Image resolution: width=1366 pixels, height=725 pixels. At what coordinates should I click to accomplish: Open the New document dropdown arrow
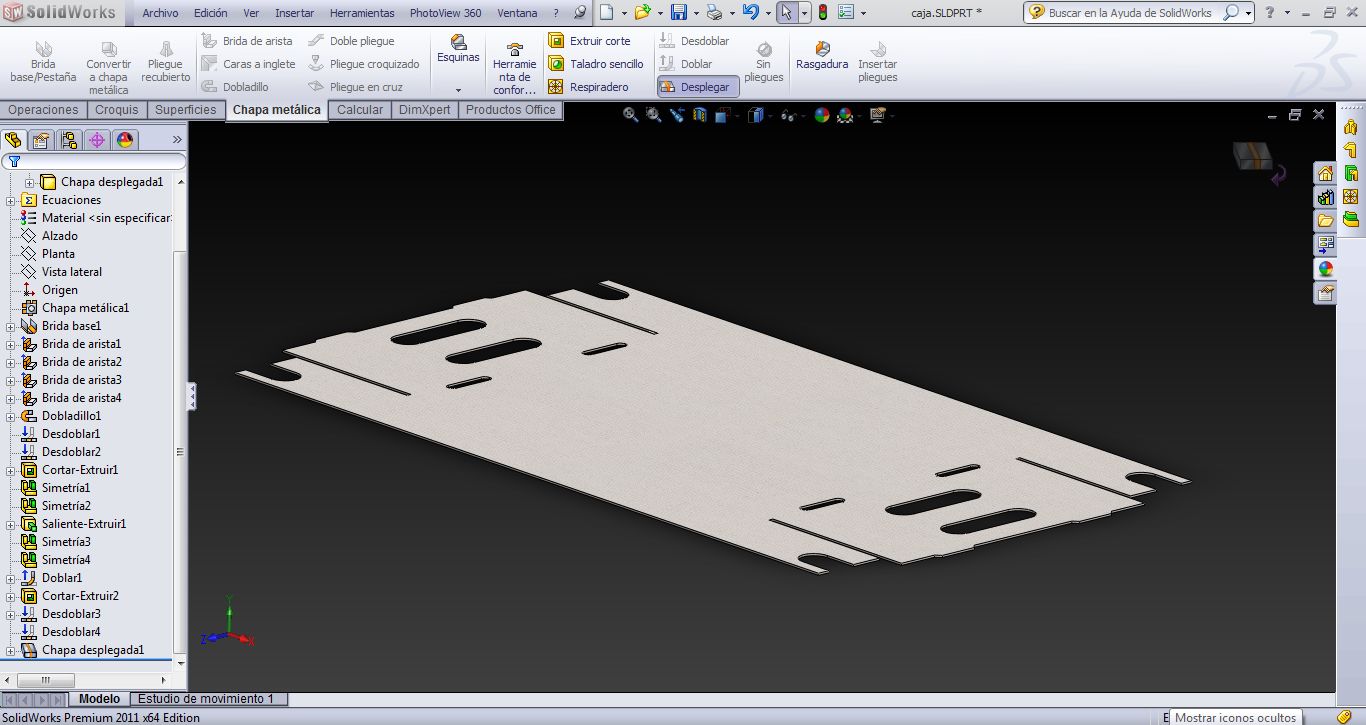pyautogui.click(x=624, y=14)
